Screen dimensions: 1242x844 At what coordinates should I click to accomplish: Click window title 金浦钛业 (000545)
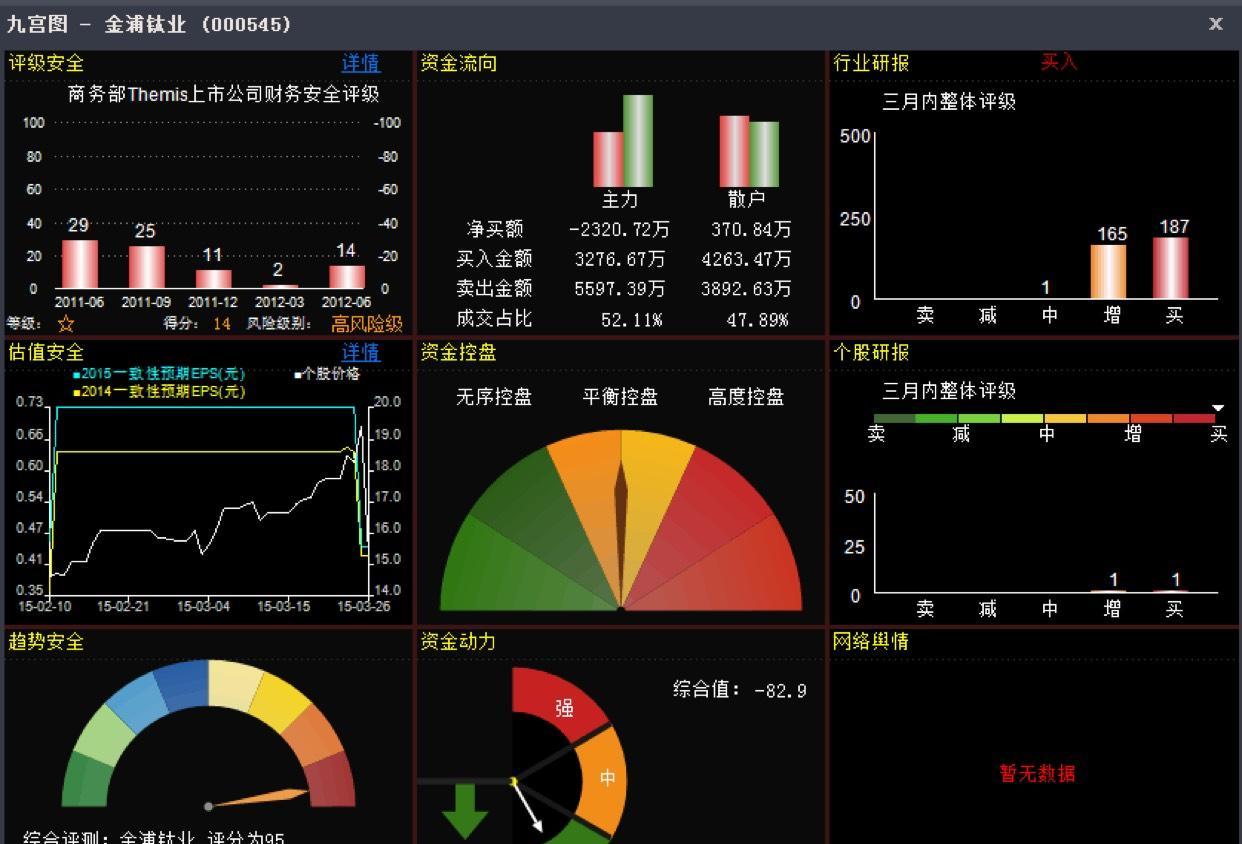point(198,24)
